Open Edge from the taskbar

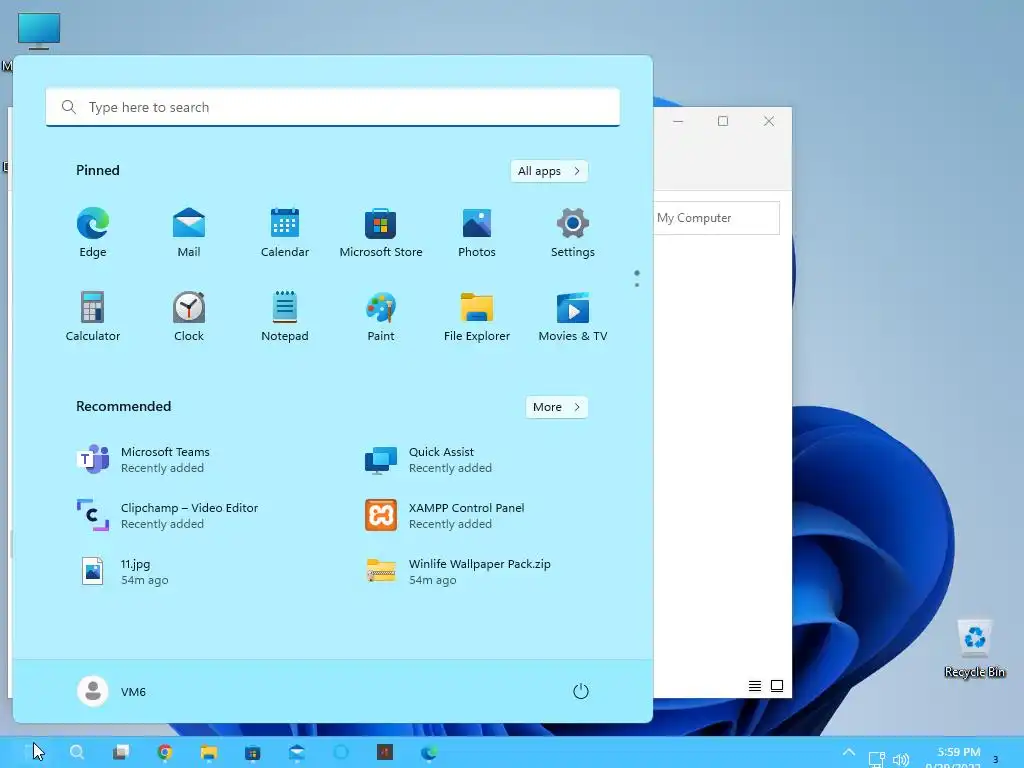pyautogui.click(x=428, y=752)
